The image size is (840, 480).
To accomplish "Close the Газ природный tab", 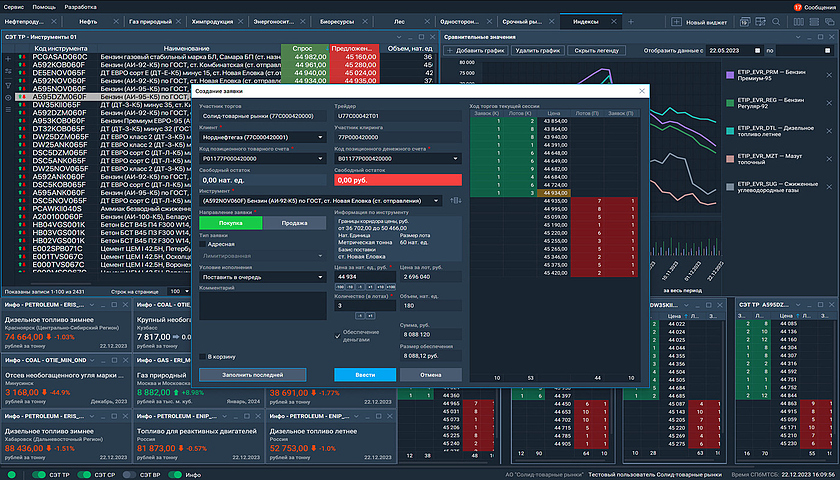I will tap(177, 21).
